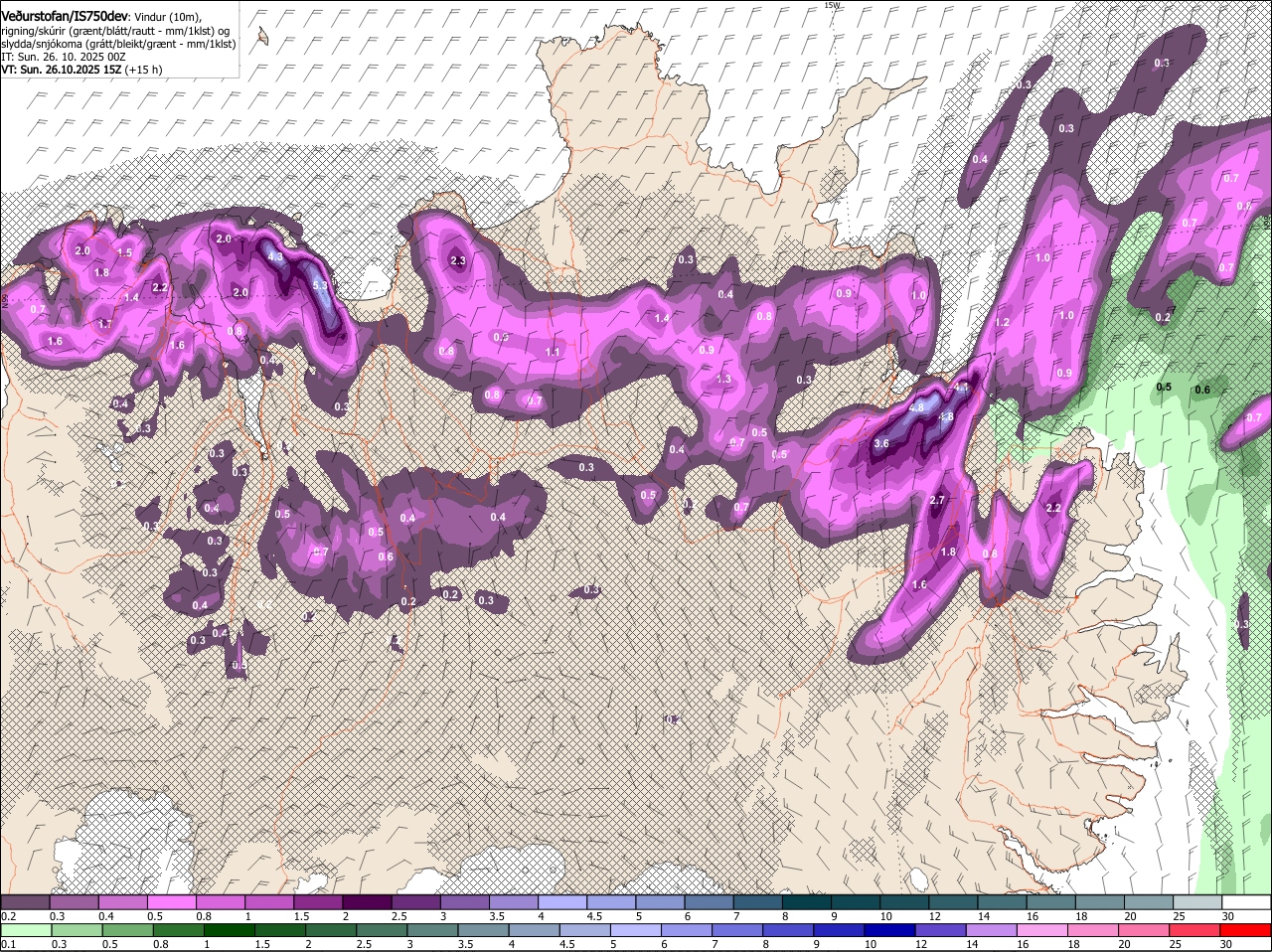Click the 5.3 precipitation value on the map
This screenshot has width=1272, height=952.
(x=320, y=285)
